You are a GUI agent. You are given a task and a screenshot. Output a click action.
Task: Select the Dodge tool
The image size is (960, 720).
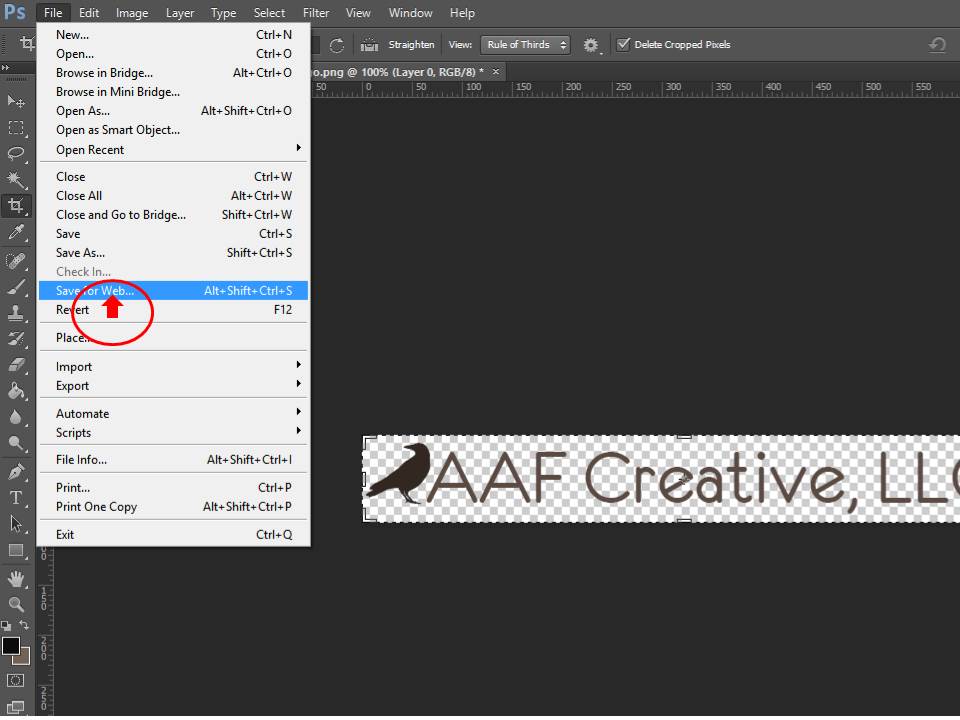point(16,443)
